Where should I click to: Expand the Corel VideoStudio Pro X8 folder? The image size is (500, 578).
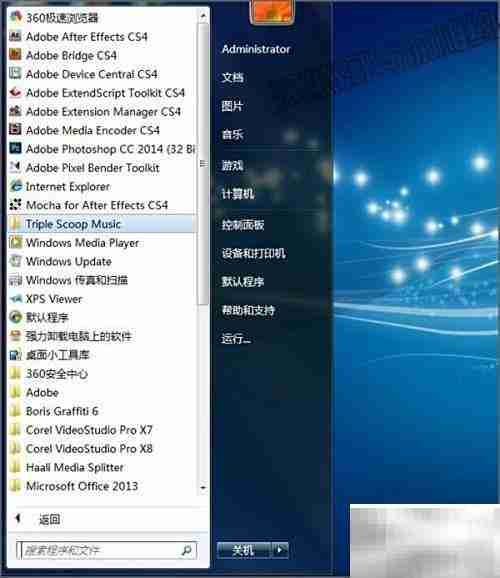pyautogui.click(x=101, y=449)
